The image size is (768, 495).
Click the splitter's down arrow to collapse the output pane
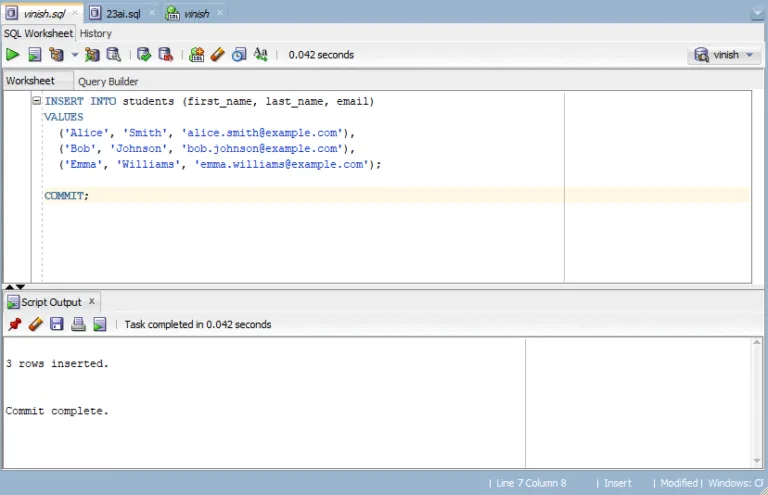point(20,287)
